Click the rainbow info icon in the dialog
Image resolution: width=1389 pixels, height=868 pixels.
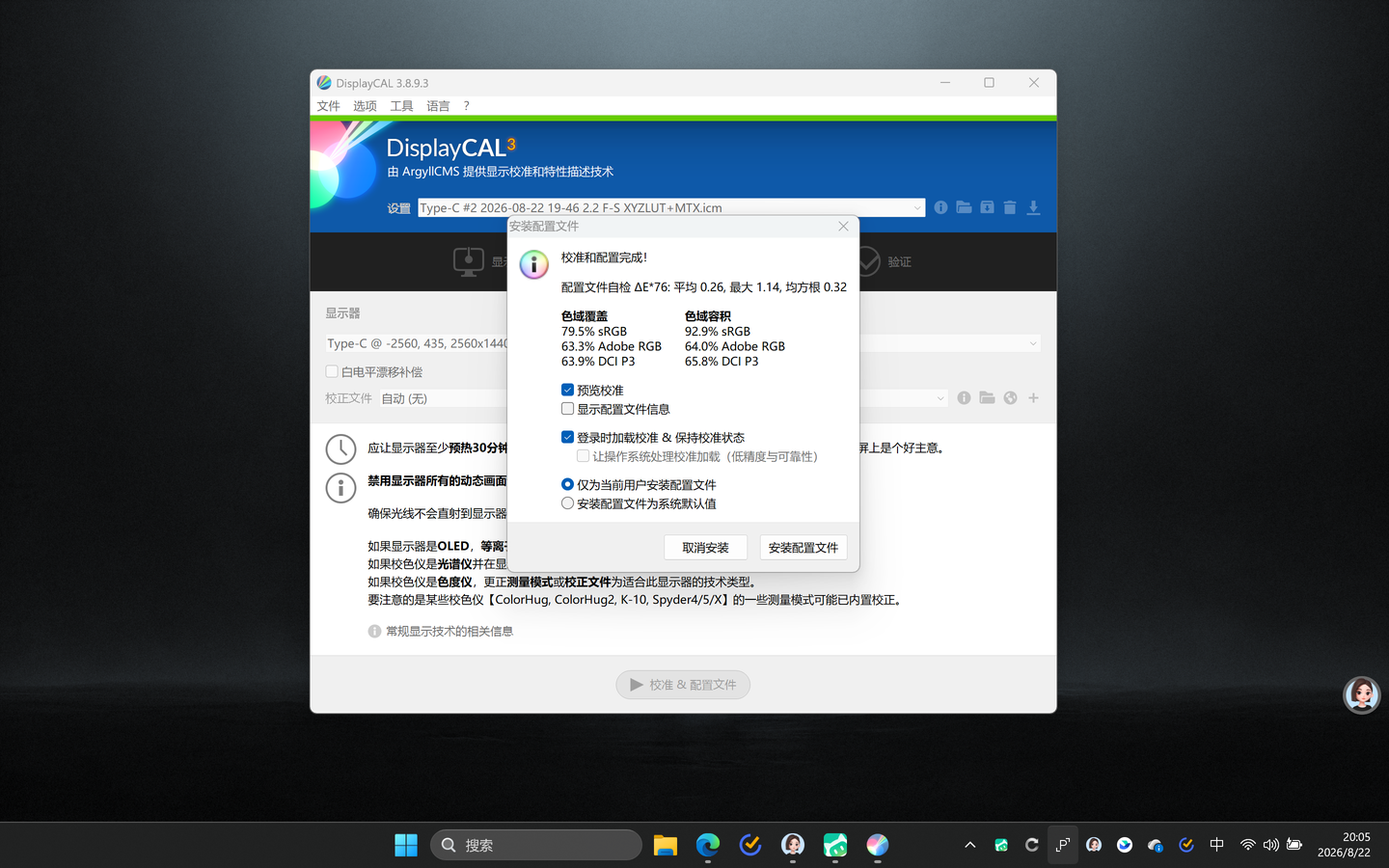click(x=533, y=263)
